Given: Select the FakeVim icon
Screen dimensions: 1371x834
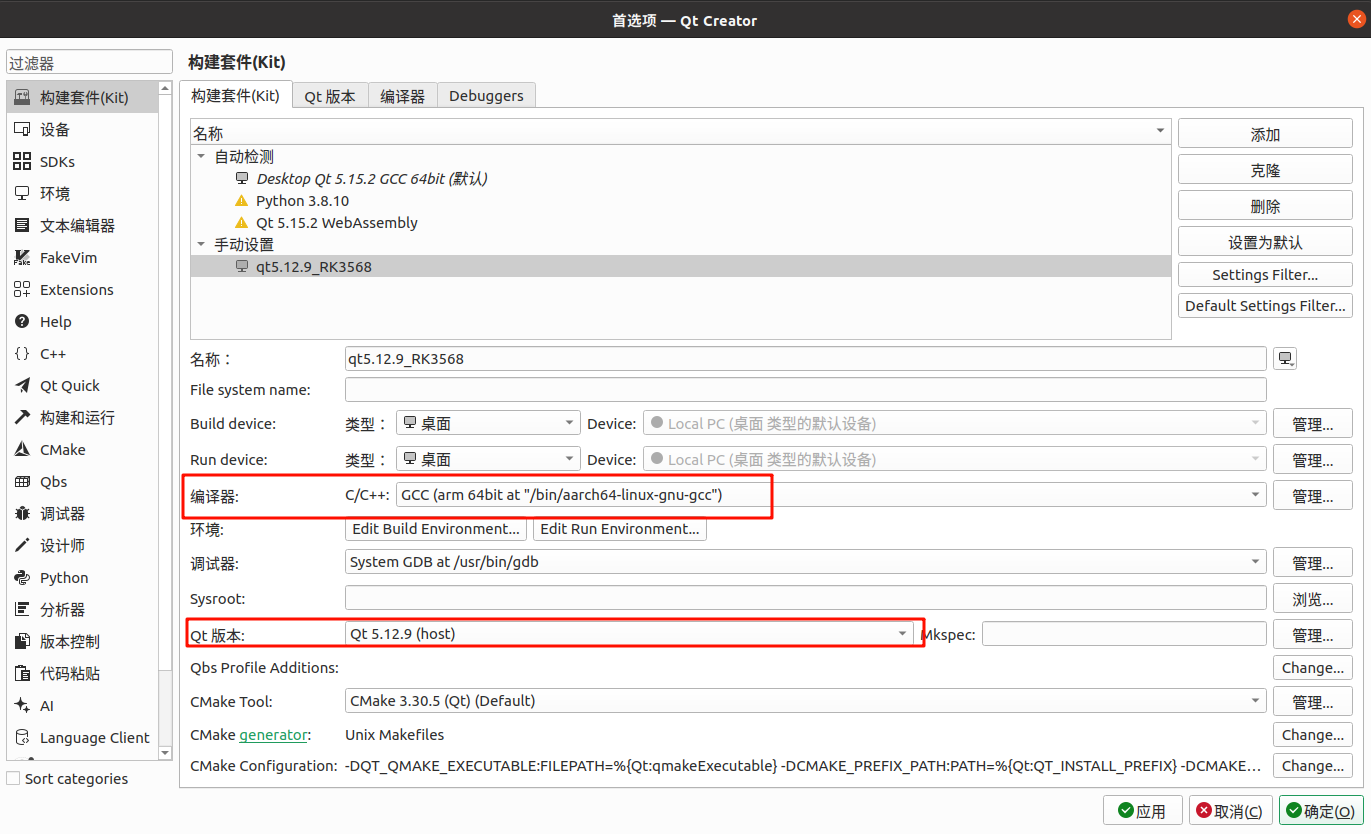Looking at the screenshot, I should tap(21, 257).
